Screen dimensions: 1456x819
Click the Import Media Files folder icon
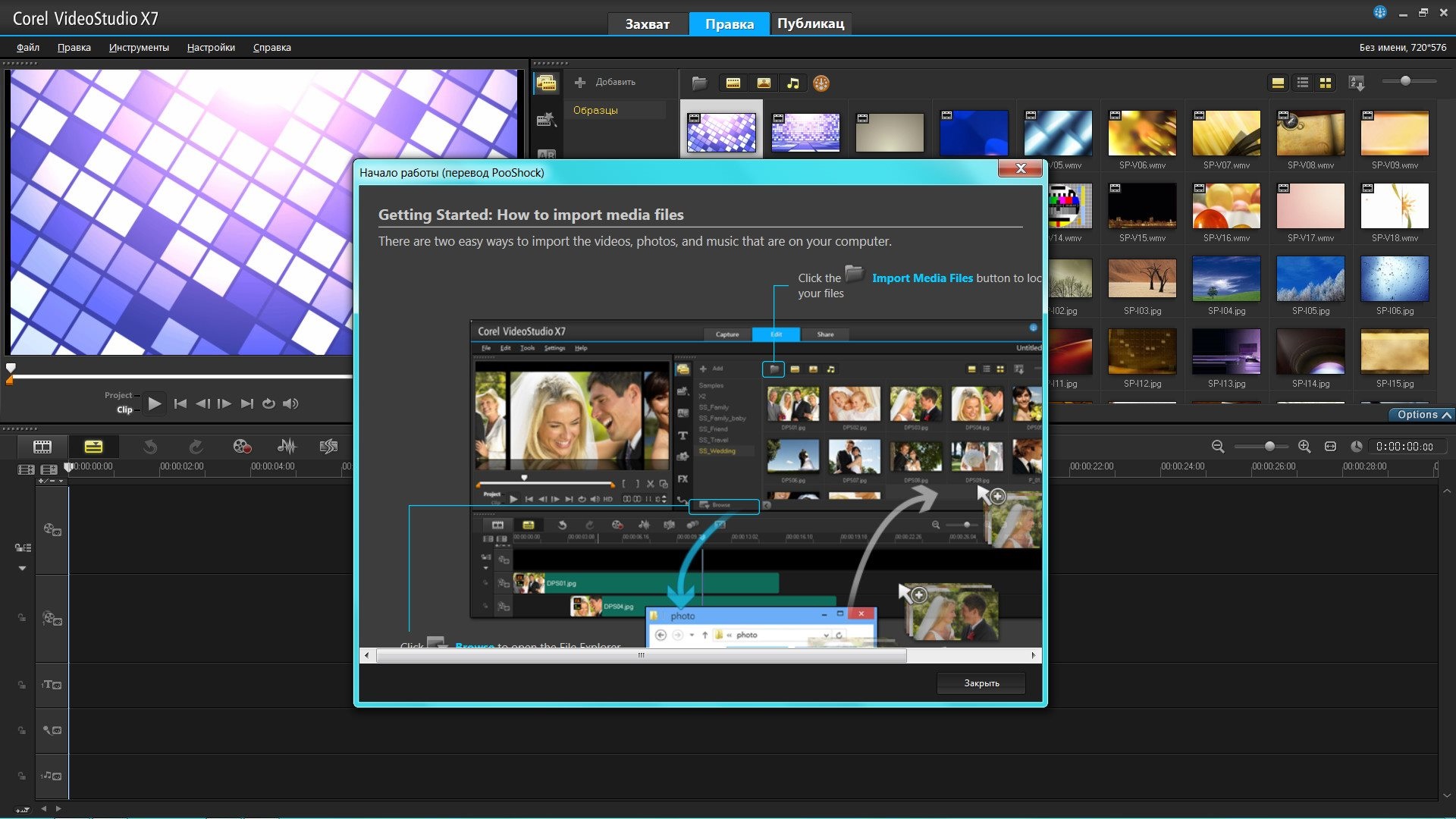pyautogui.click(x=699, y=83)
